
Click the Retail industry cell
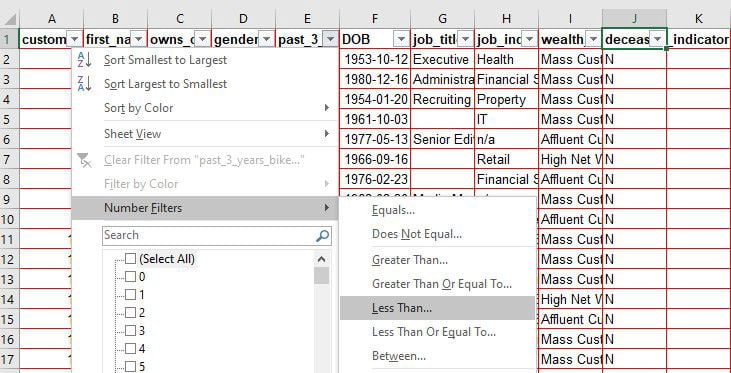506,159
